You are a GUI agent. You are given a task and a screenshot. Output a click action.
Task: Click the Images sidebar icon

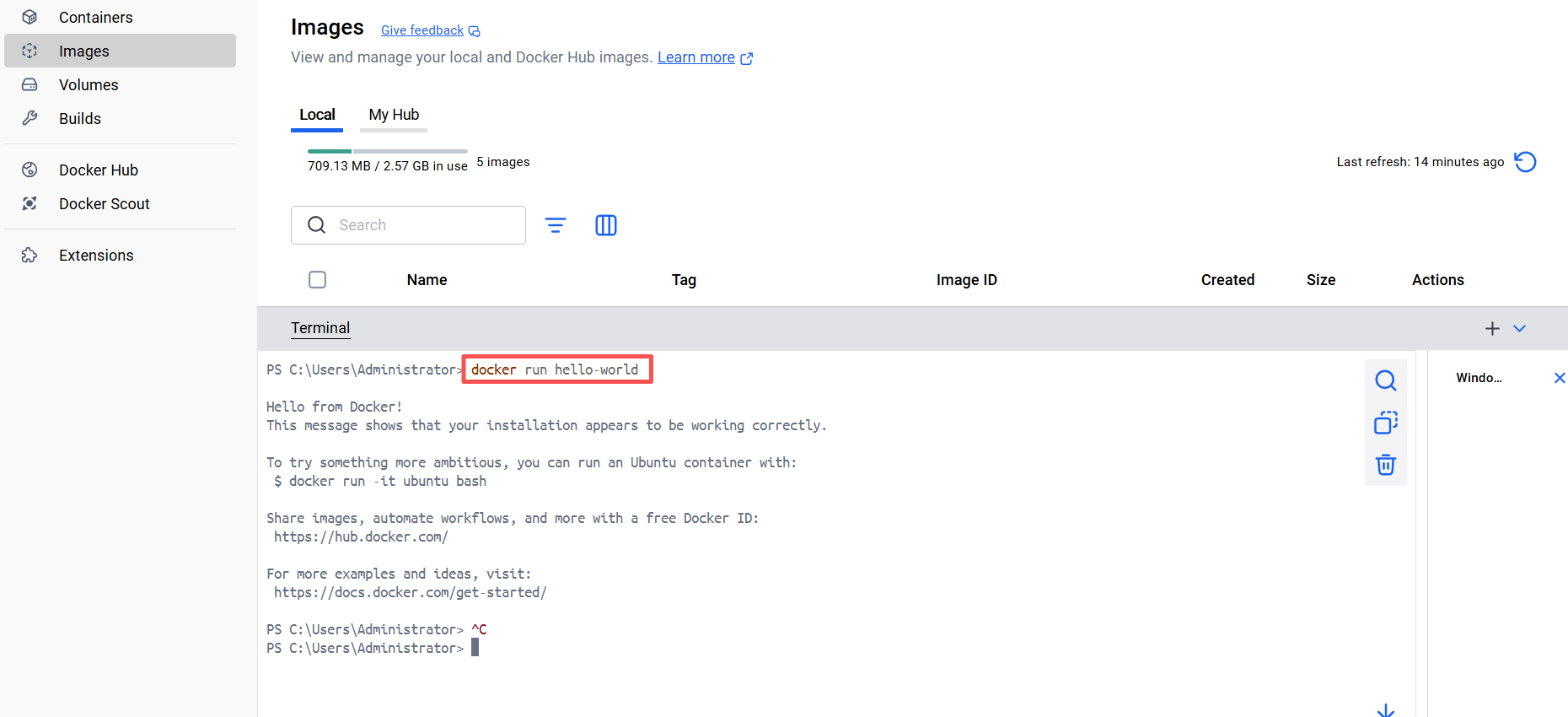click(x=30, y=51)
